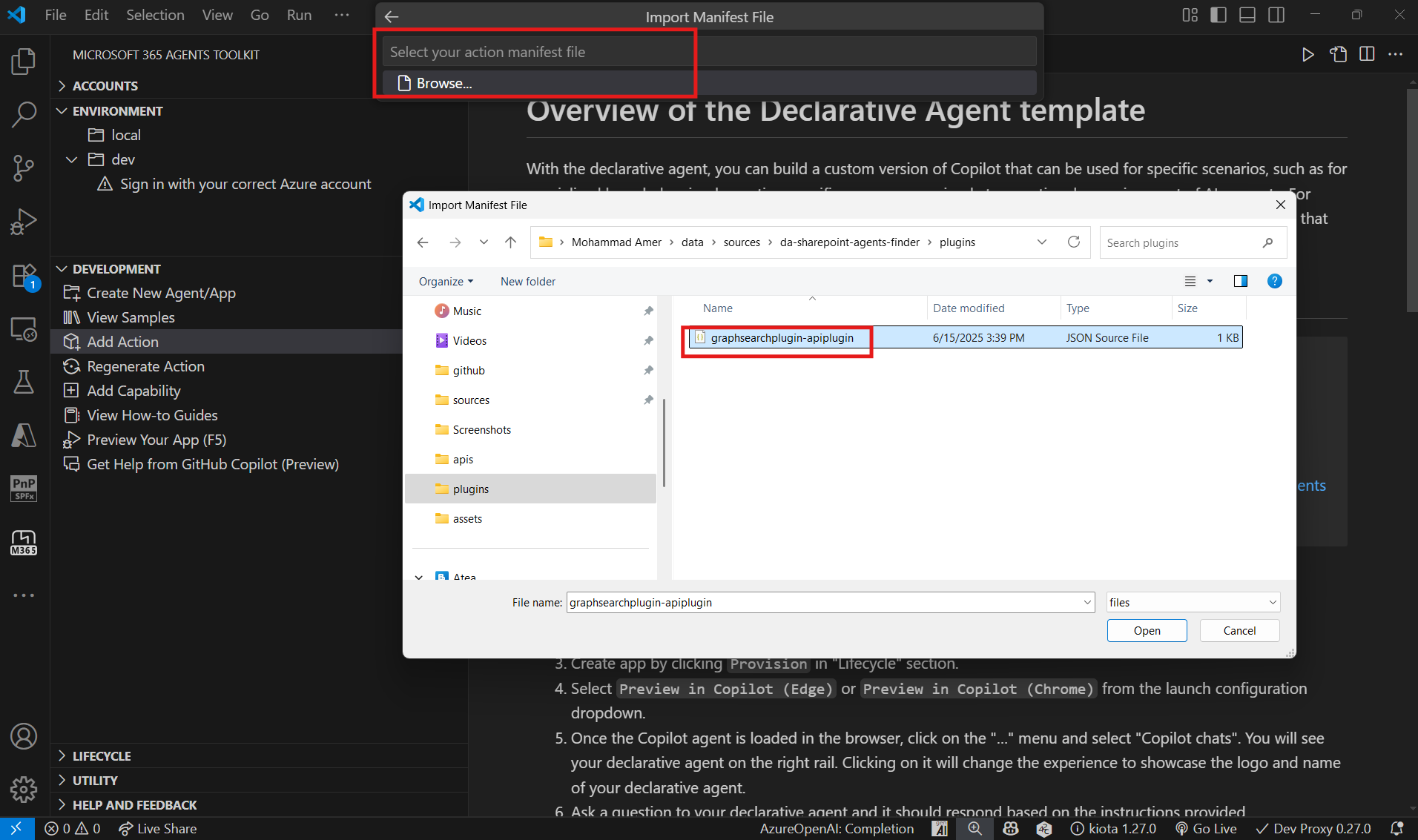Open the Accounts profile icon
1418x840 pixels.
24,736
